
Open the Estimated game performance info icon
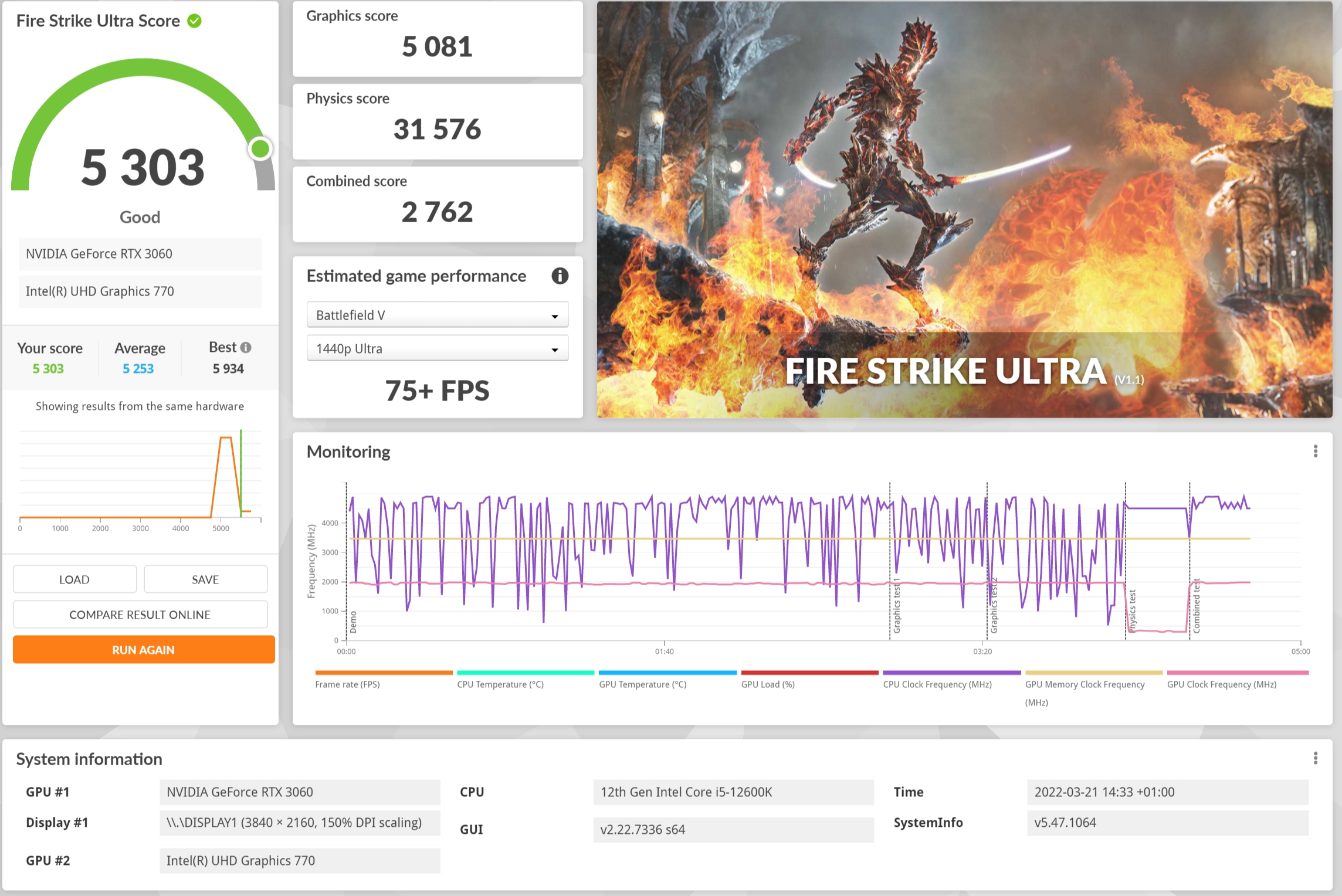pyautogui.click(x=560, y=276)
